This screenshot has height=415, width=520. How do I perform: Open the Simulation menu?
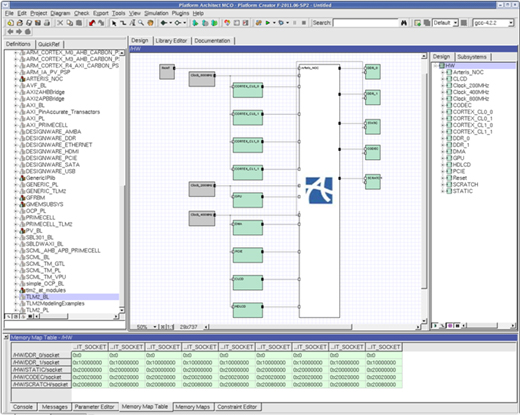[x=156, y=13]
